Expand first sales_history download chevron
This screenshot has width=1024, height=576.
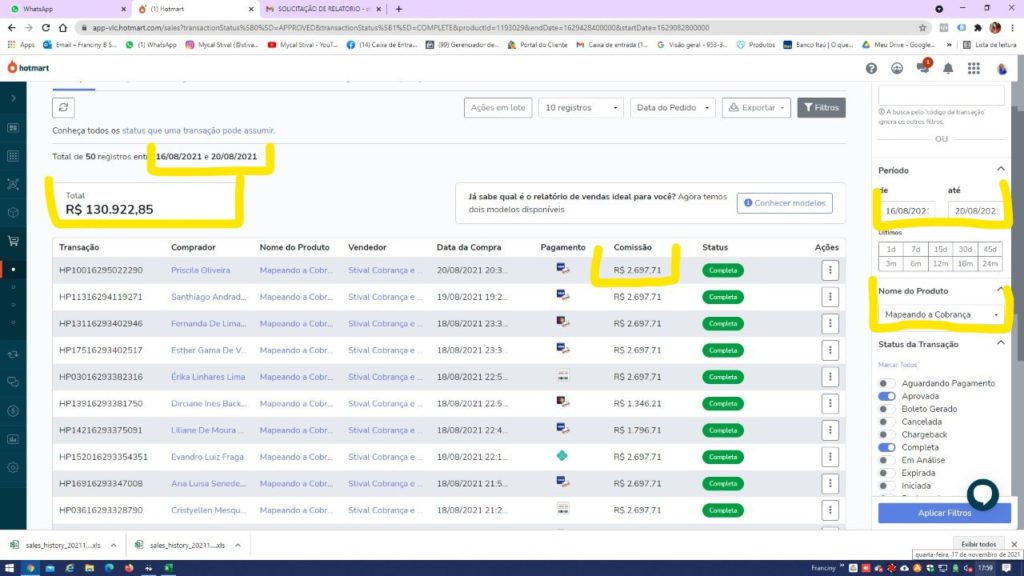113,545
